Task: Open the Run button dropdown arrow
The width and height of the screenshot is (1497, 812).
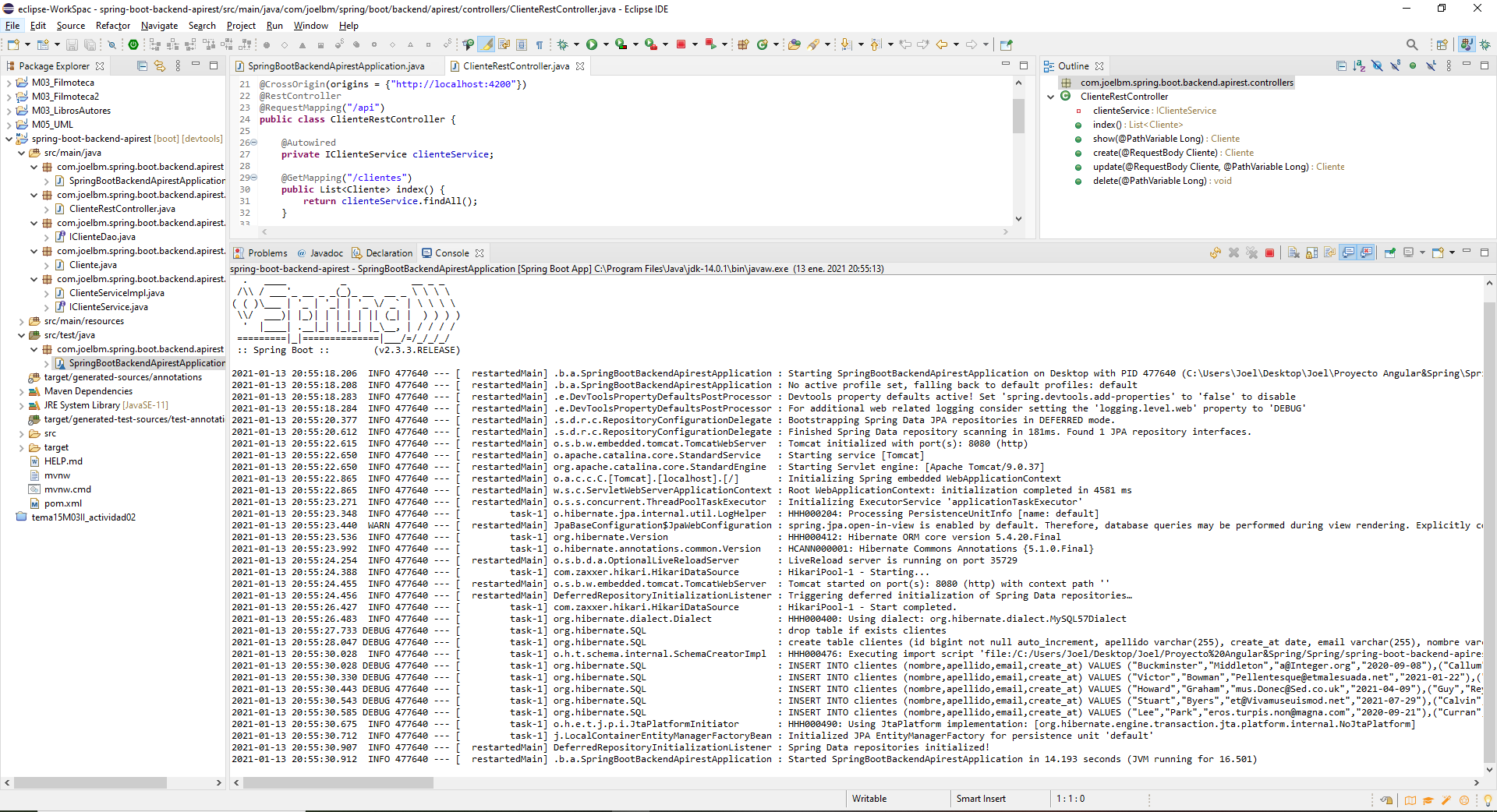Action: click(x=606, y=44)
